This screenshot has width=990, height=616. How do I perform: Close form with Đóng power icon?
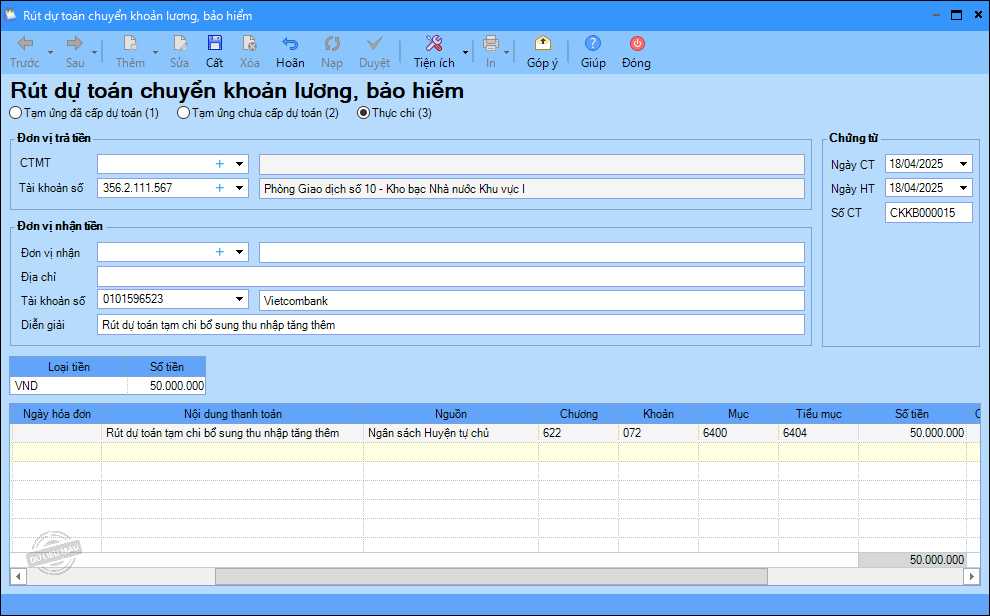tap(637, 44)
